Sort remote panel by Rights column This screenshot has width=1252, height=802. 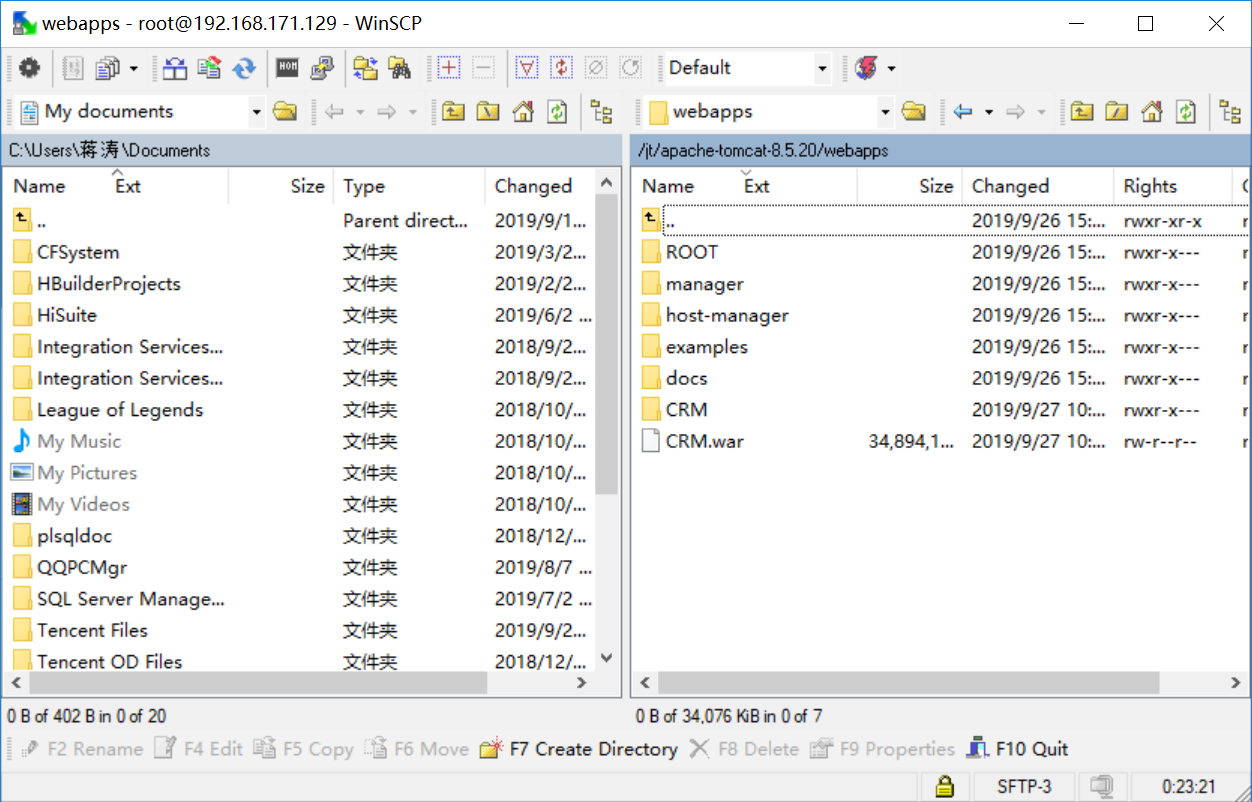(1173, 186)
